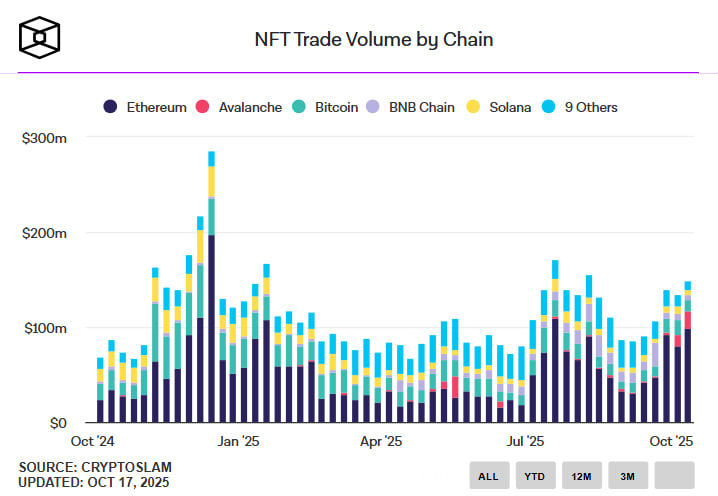The height and width of the screenshot is (496, 718).
Task: Click the tallest bar in the chart
Action: [211, 300]
